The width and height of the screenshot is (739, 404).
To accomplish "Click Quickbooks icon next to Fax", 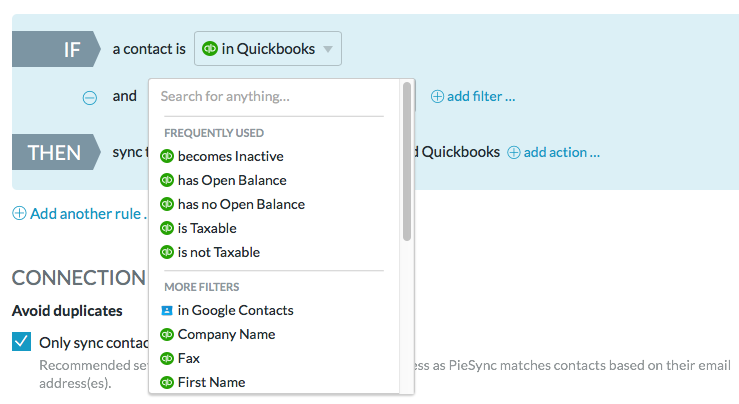I will click(x=167, y=358).
